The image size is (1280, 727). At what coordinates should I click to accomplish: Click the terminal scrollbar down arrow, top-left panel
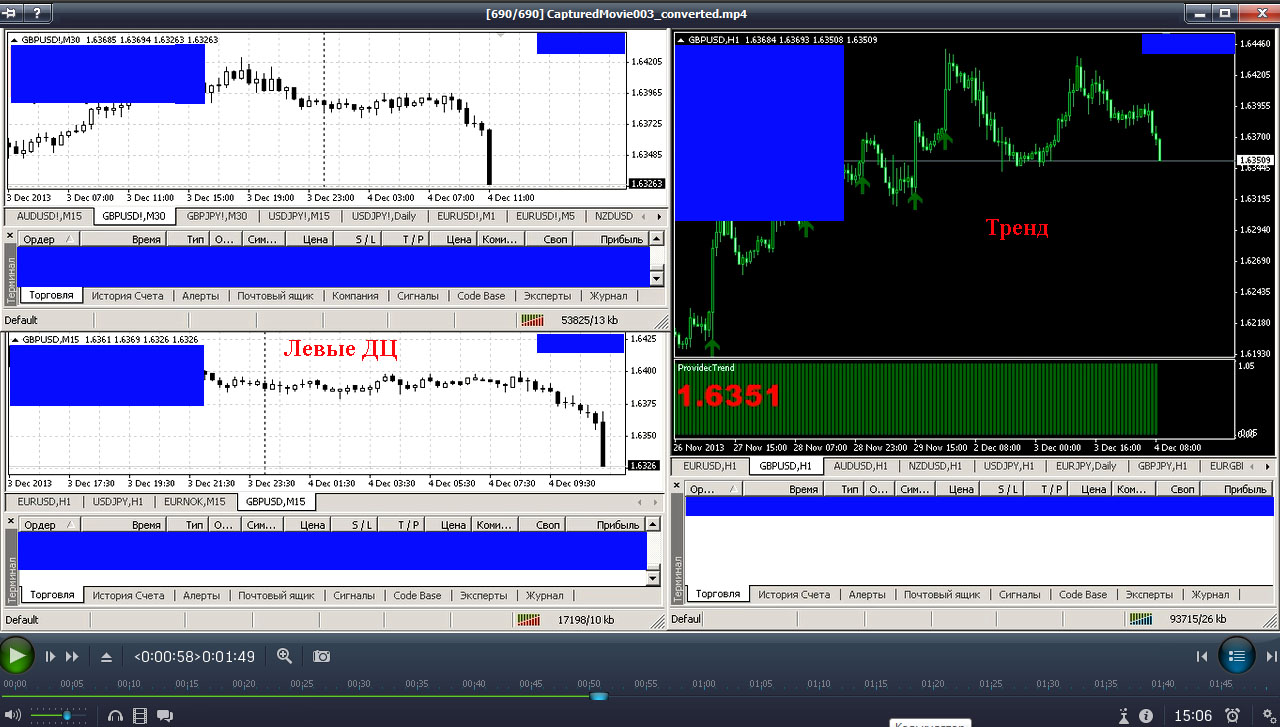point(656,279)
